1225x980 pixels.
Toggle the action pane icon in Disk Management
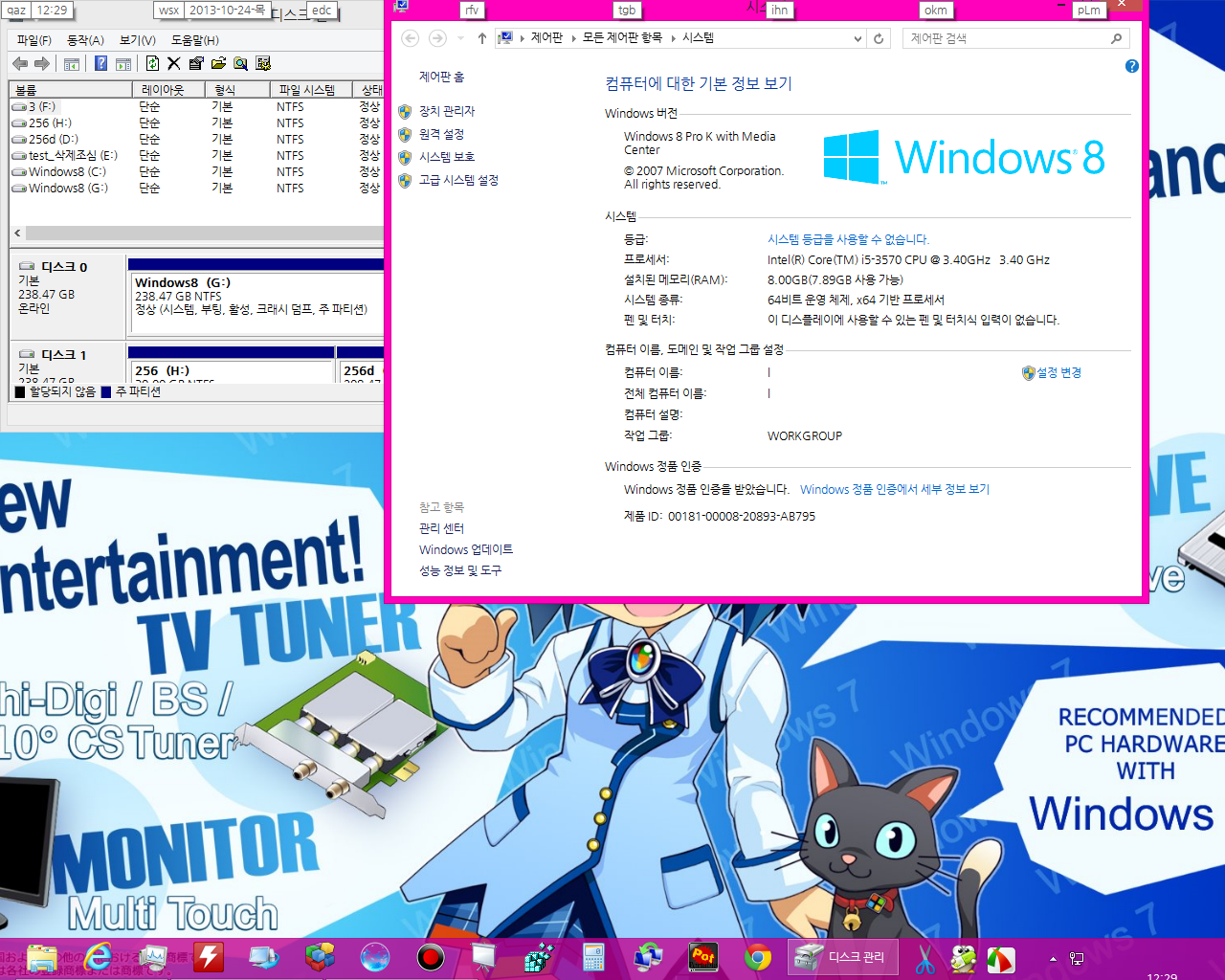click(123, 64)
